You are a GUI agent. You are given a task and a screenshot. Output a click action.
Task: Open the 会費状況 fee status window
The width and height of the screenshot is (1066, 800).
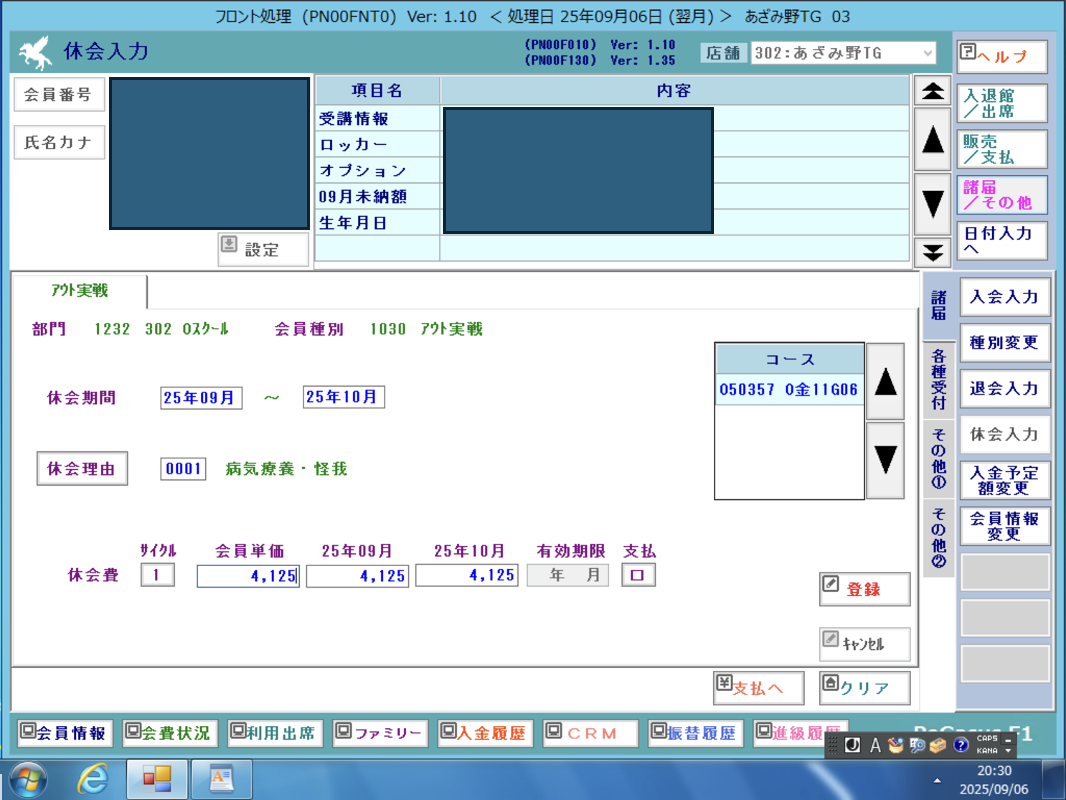170,733
